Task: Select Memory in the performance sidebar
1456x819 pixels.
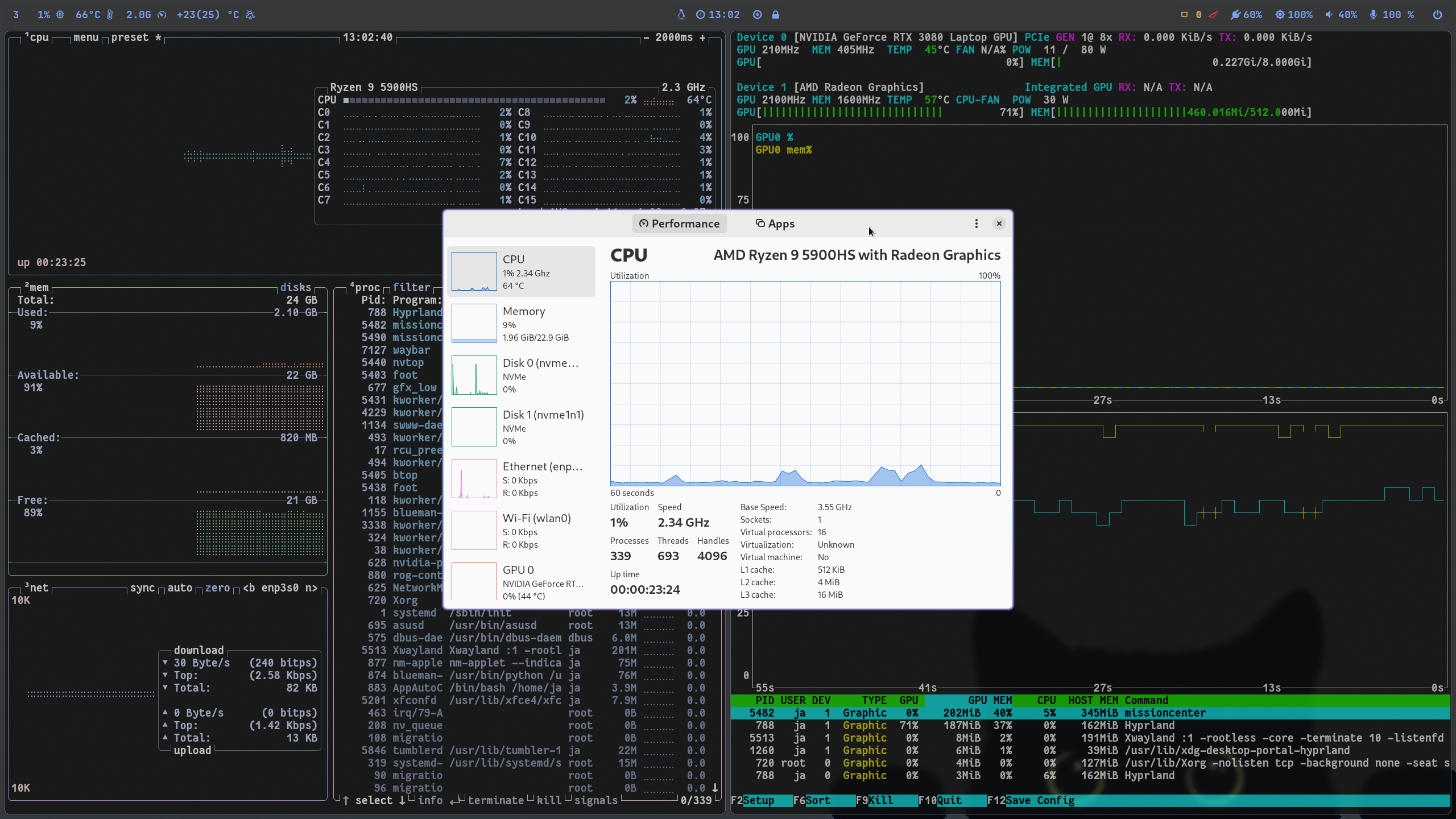Action: tap(521, 323)
